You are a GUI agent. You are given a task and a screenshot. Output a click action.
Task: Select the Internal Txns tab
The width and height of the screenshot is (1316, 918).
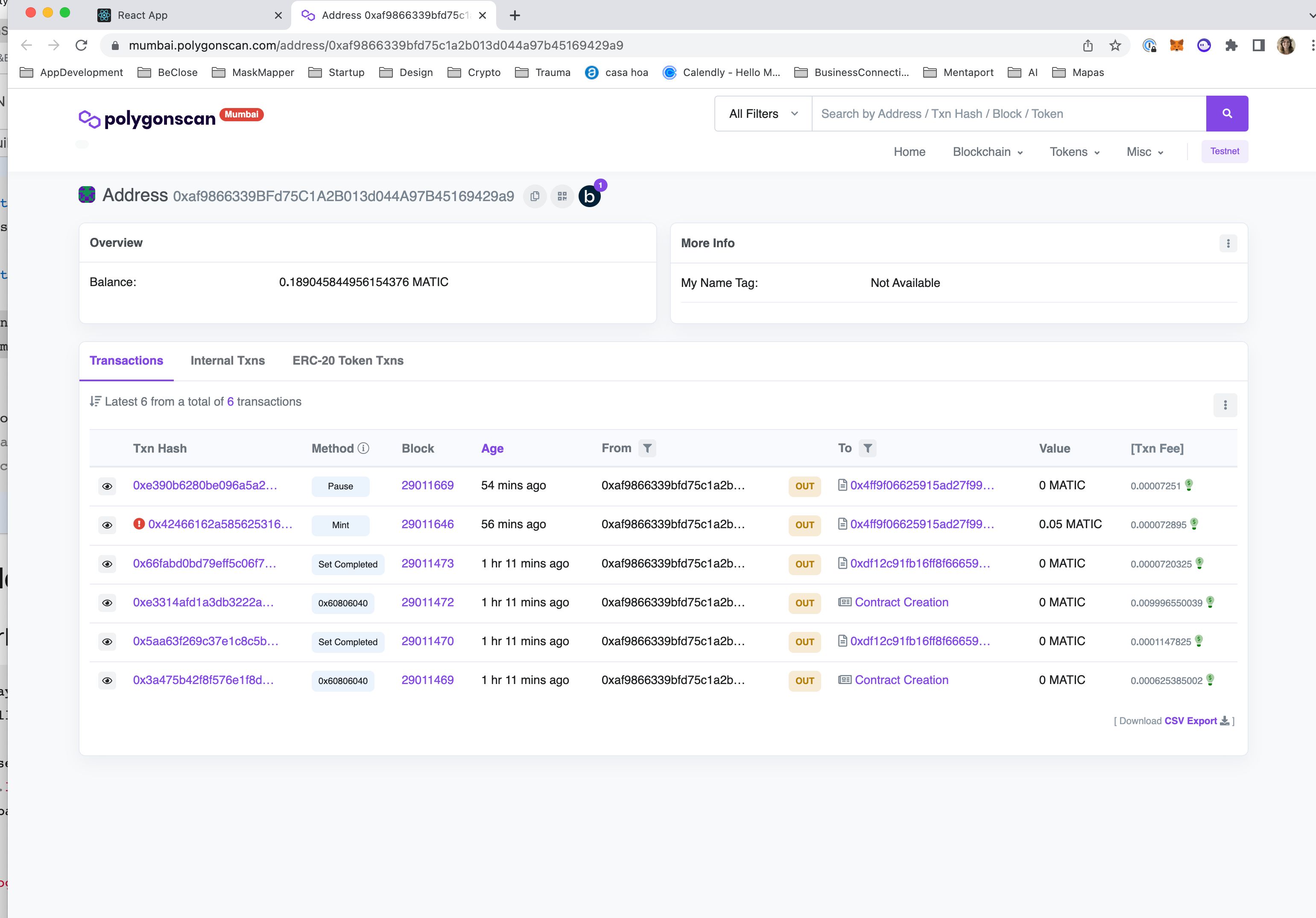coord(228,360)
